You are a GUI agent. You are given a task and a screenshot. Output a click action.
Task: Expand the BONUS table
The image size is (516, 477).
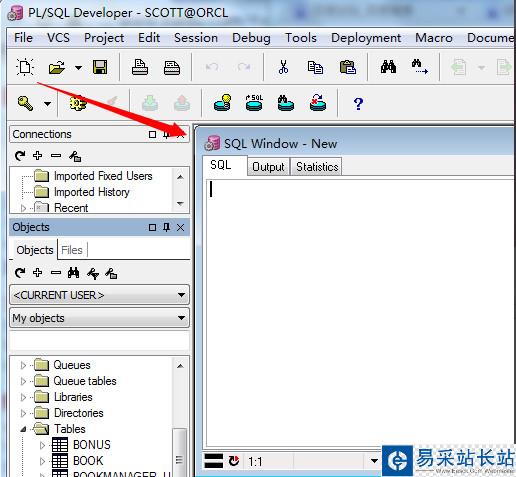(x=42, y=445)
